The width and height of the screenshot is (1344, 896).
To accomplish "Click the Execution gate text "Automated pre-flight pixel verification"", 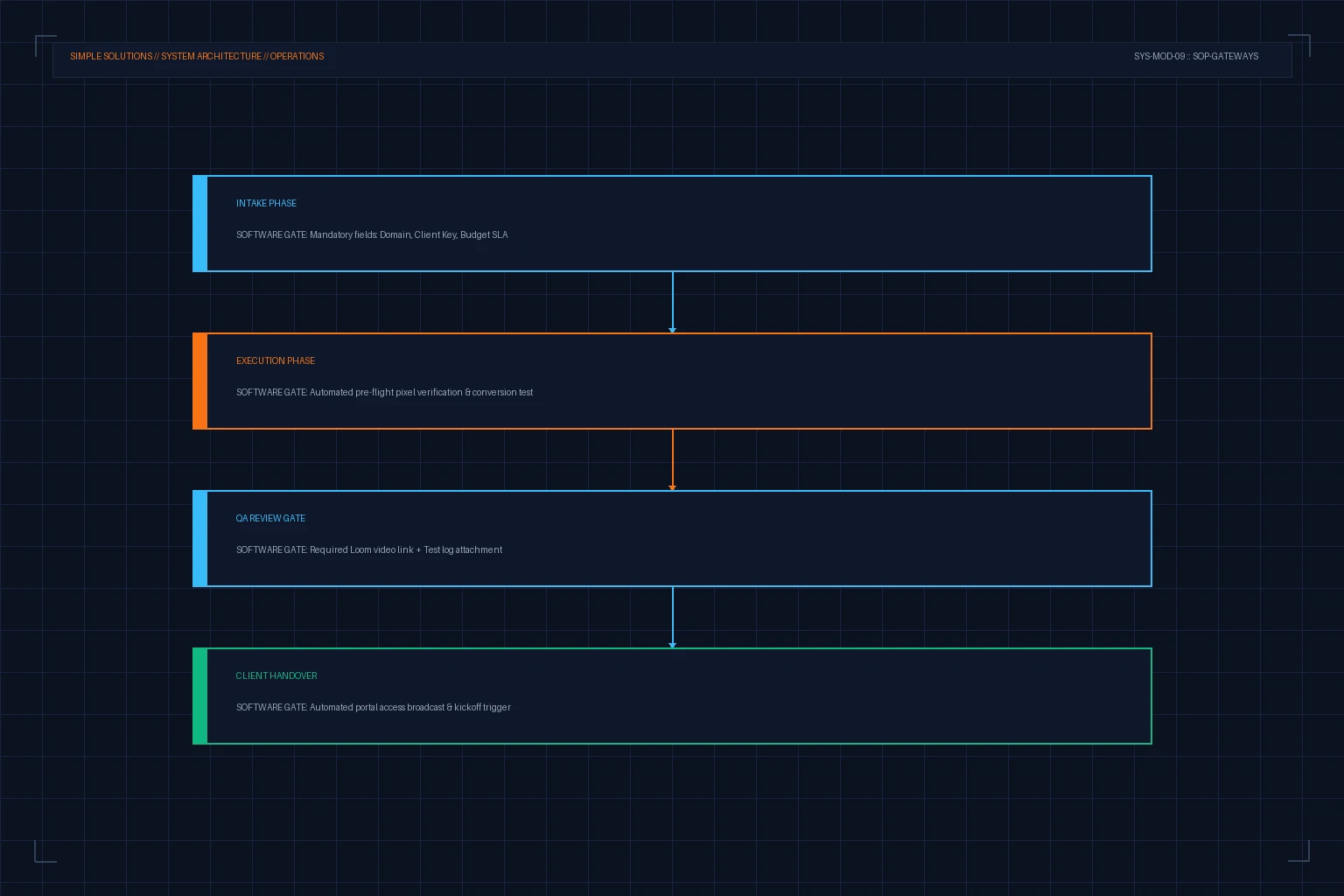I will (x=386, y=392).
